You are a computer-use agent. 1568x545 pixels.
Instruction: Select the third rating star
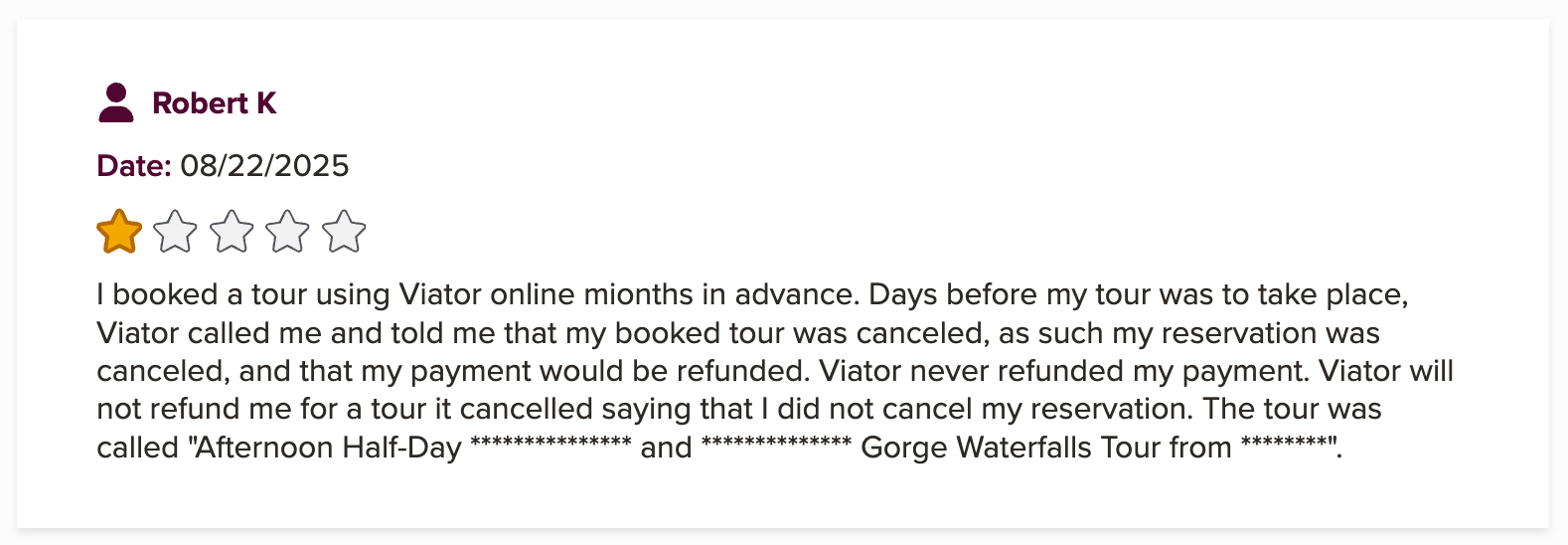pyautogui.click(x=232, y=232)
